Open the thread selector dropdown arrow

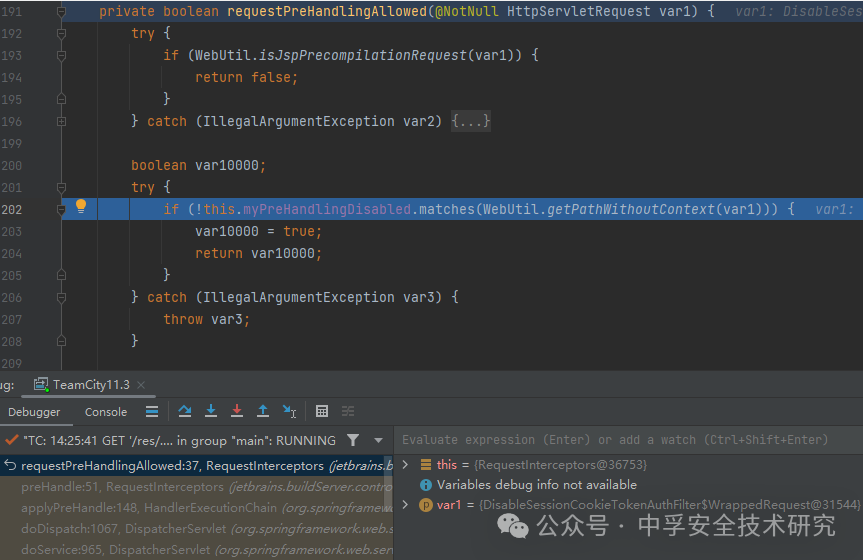click(x=378, y=441)
